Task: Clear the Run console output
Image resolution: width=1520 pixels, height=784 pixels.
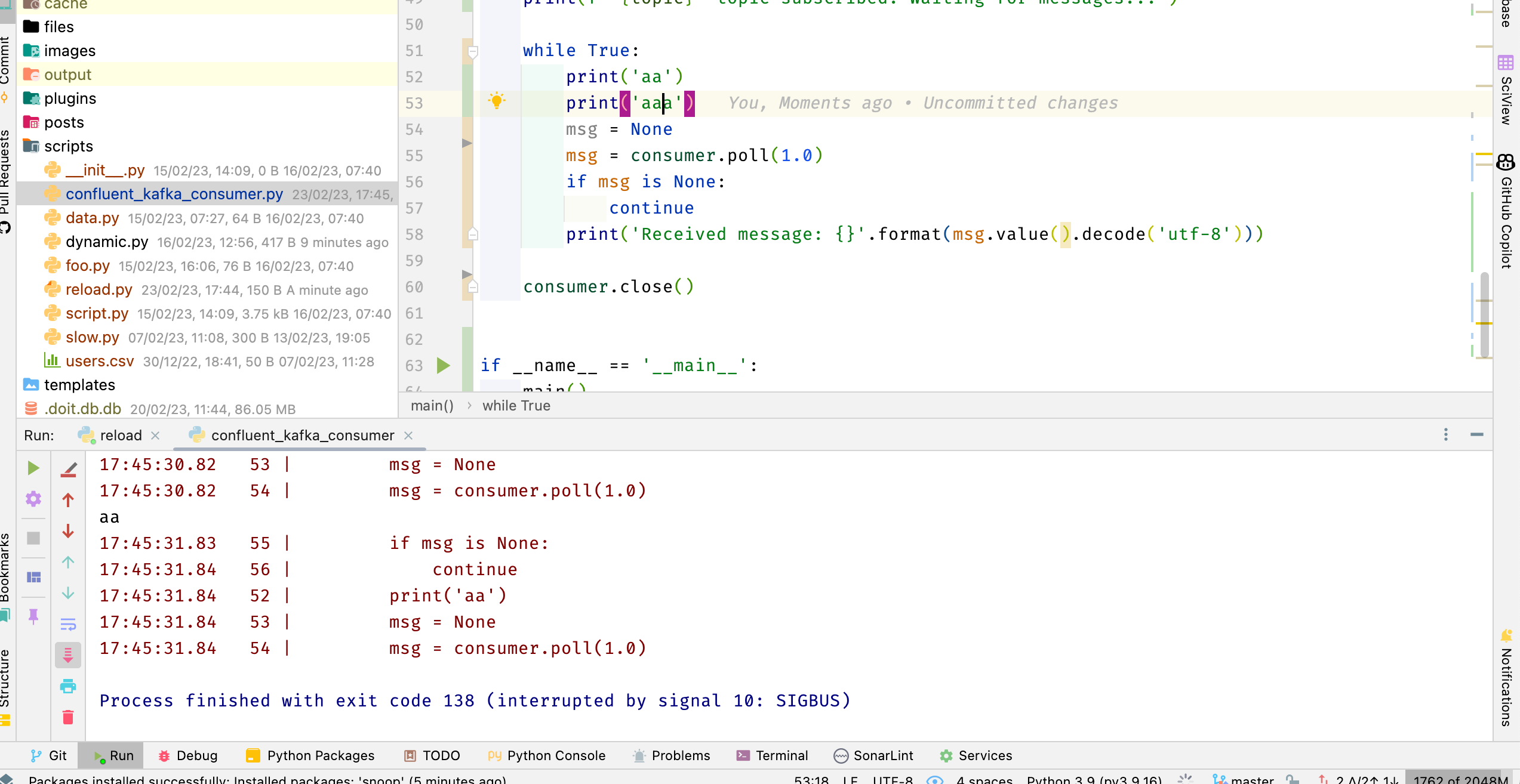Action: (68, 718)
